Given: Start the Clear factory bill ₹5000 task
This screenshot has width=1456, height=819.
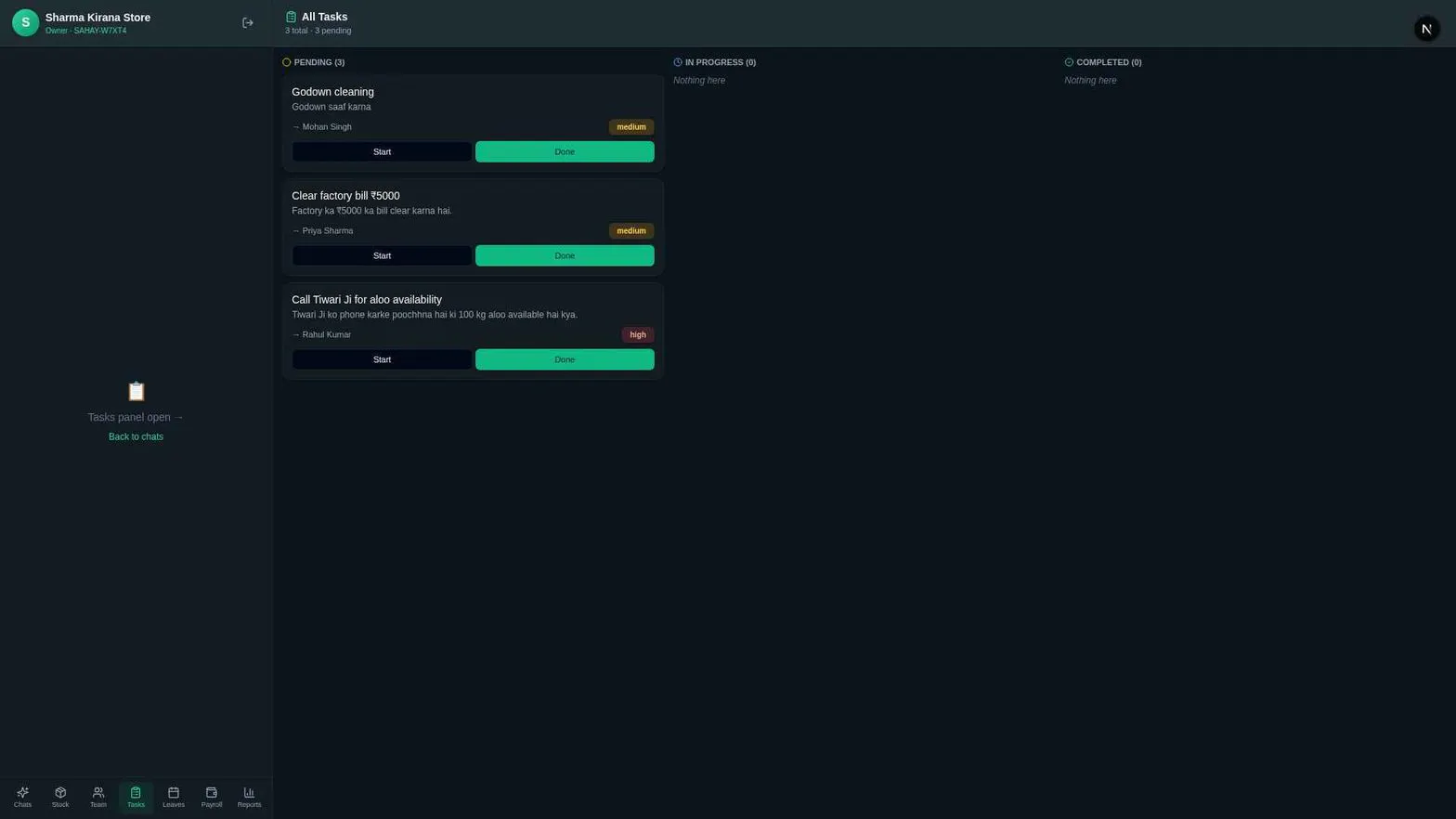Looking at the screenshot, I should coord(382,255).
